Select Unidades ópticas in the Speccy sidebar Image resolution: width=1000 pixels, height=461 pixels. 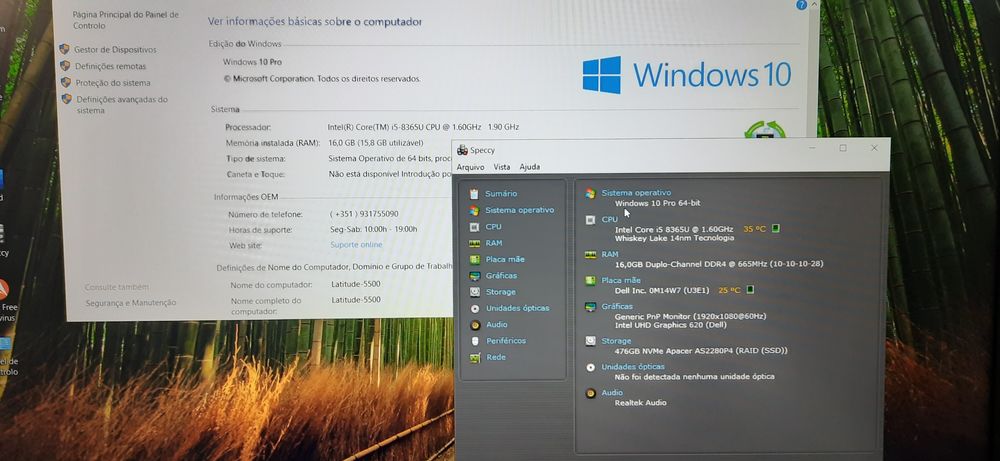point(517,308)
